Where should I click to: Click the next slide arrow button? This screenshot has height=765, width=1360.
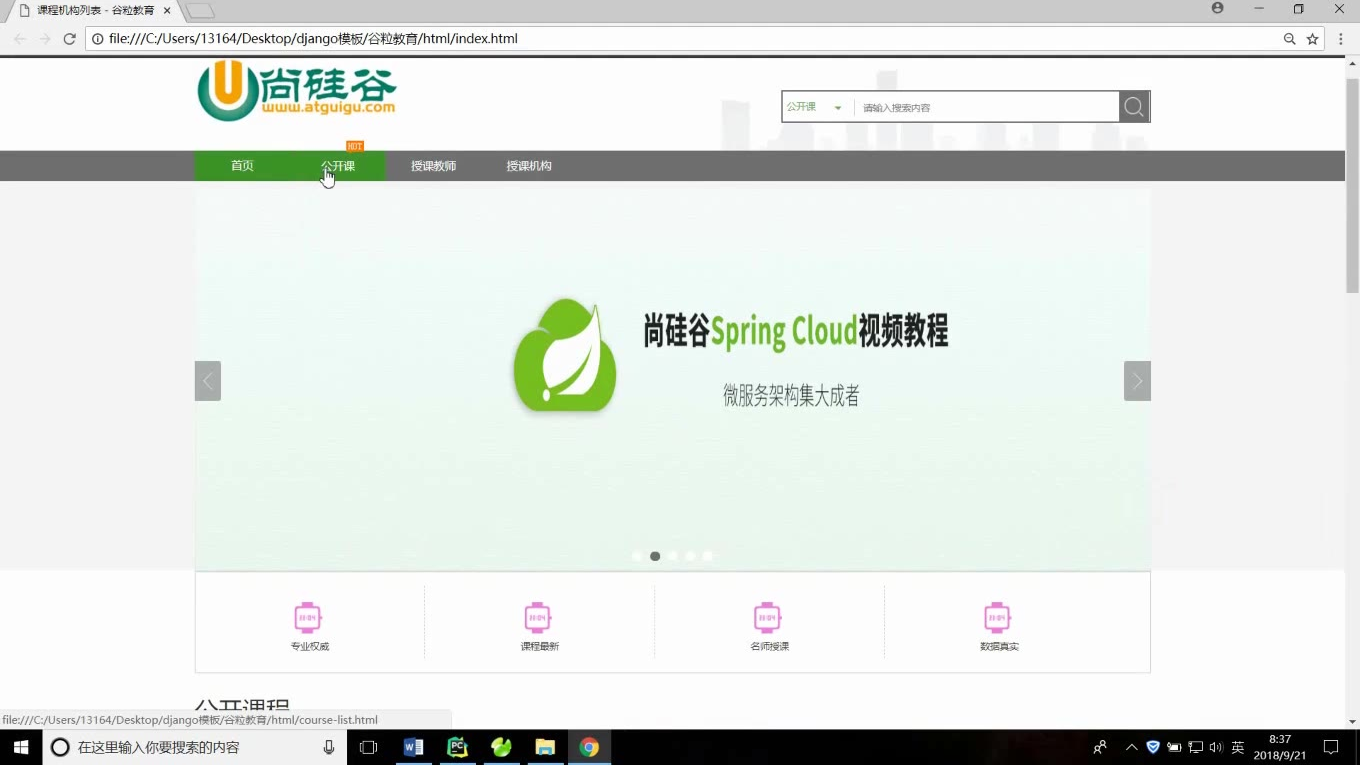1137,381
